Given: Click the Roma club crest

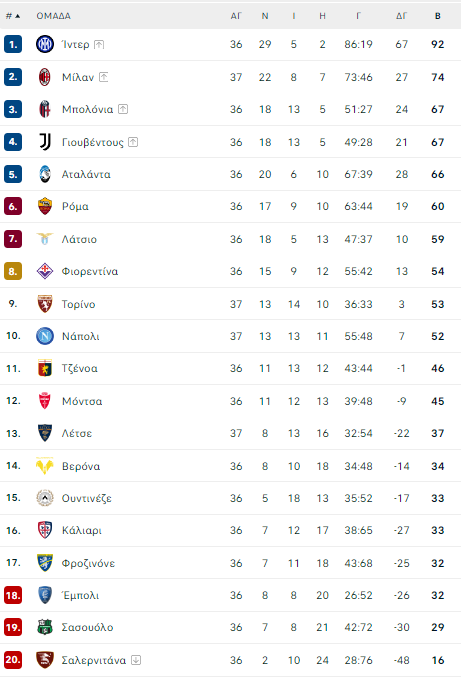Looking at the screenshot, I should pyautogui.click(x=45, y=206).
